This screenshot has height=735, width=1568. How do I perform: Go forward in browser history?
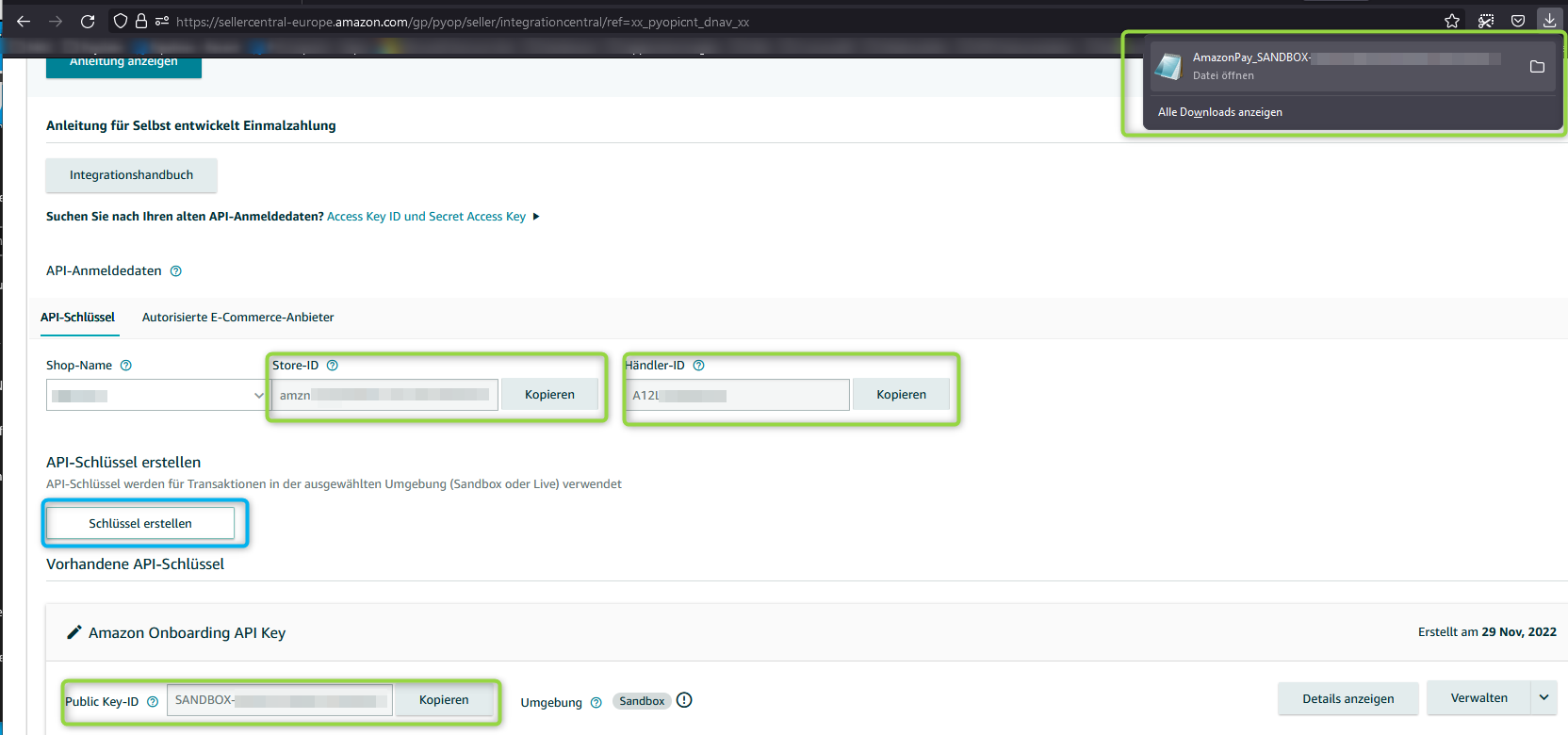coord(56,21)
